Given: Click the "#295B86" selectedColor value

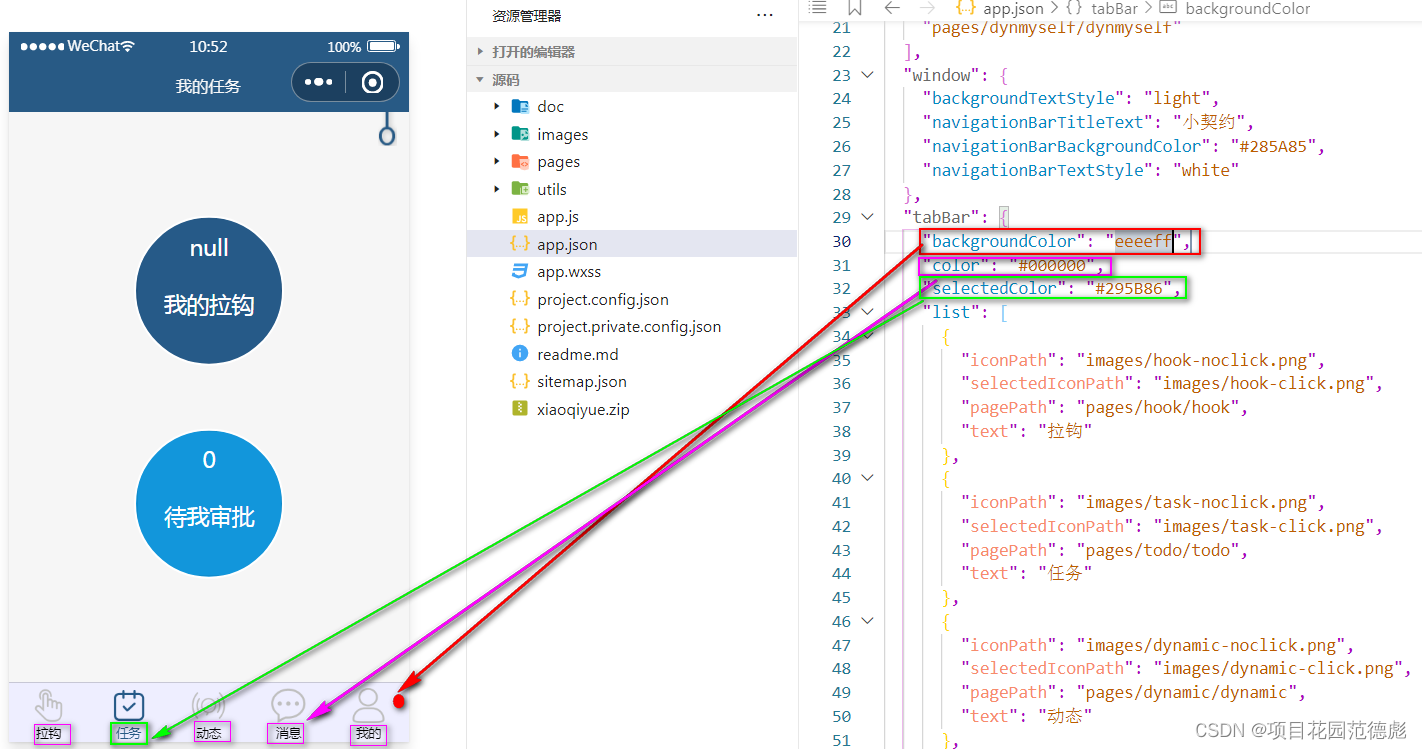Looking at the screenshot, I should (1134, 288).
